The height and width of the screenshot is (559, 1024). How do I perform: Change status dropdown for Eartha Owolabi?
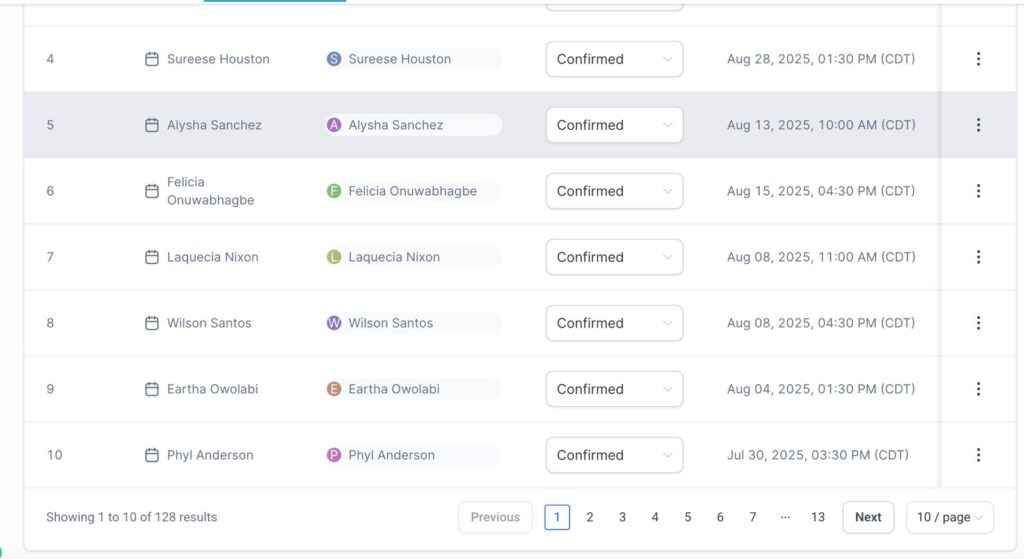[614, 389]
